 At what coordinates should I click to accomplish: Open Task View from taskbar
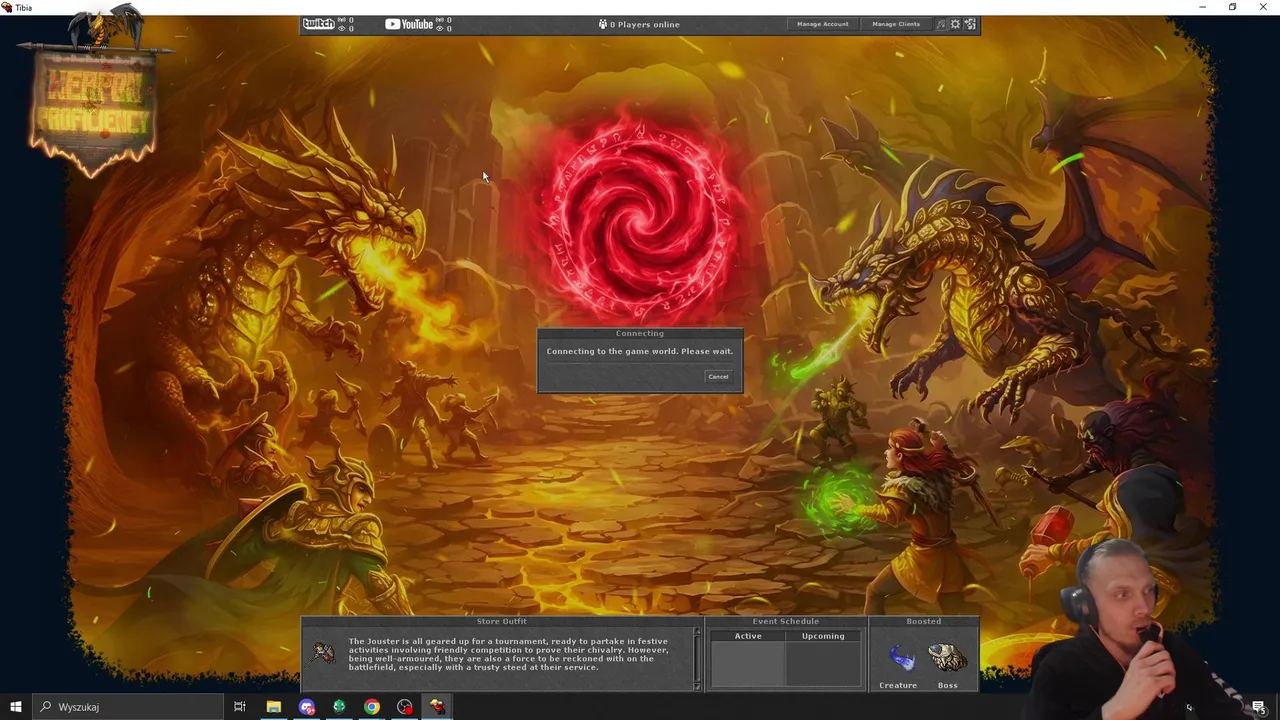(x=240, y=707)
